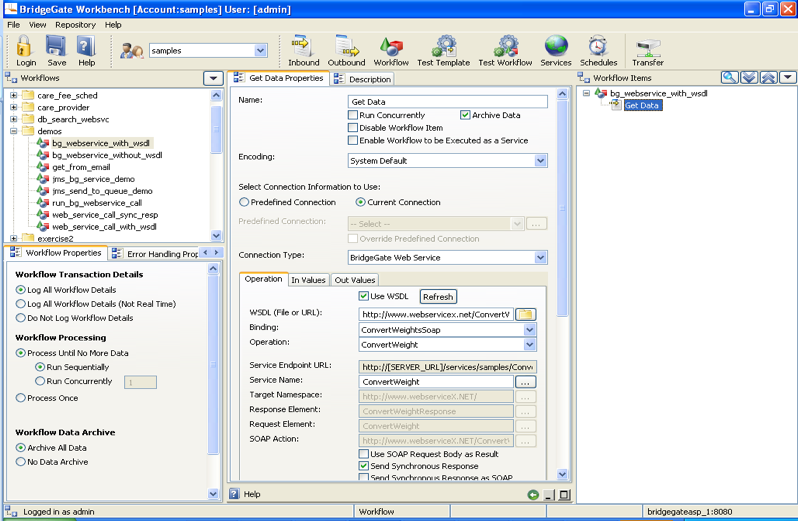Open the Workflow Items panel dropdown arrow
798x521 pixels.
point(788,77)
